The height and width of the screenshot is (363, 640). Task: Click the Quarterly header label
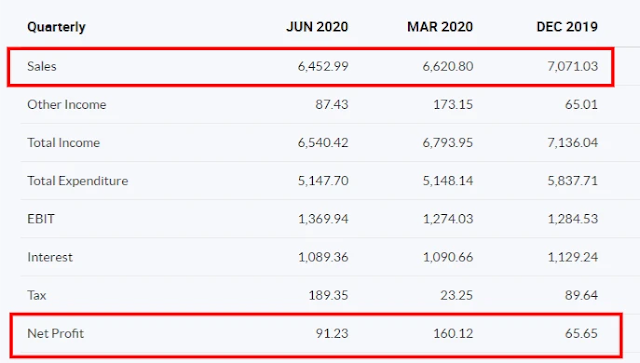coord(56,27)
